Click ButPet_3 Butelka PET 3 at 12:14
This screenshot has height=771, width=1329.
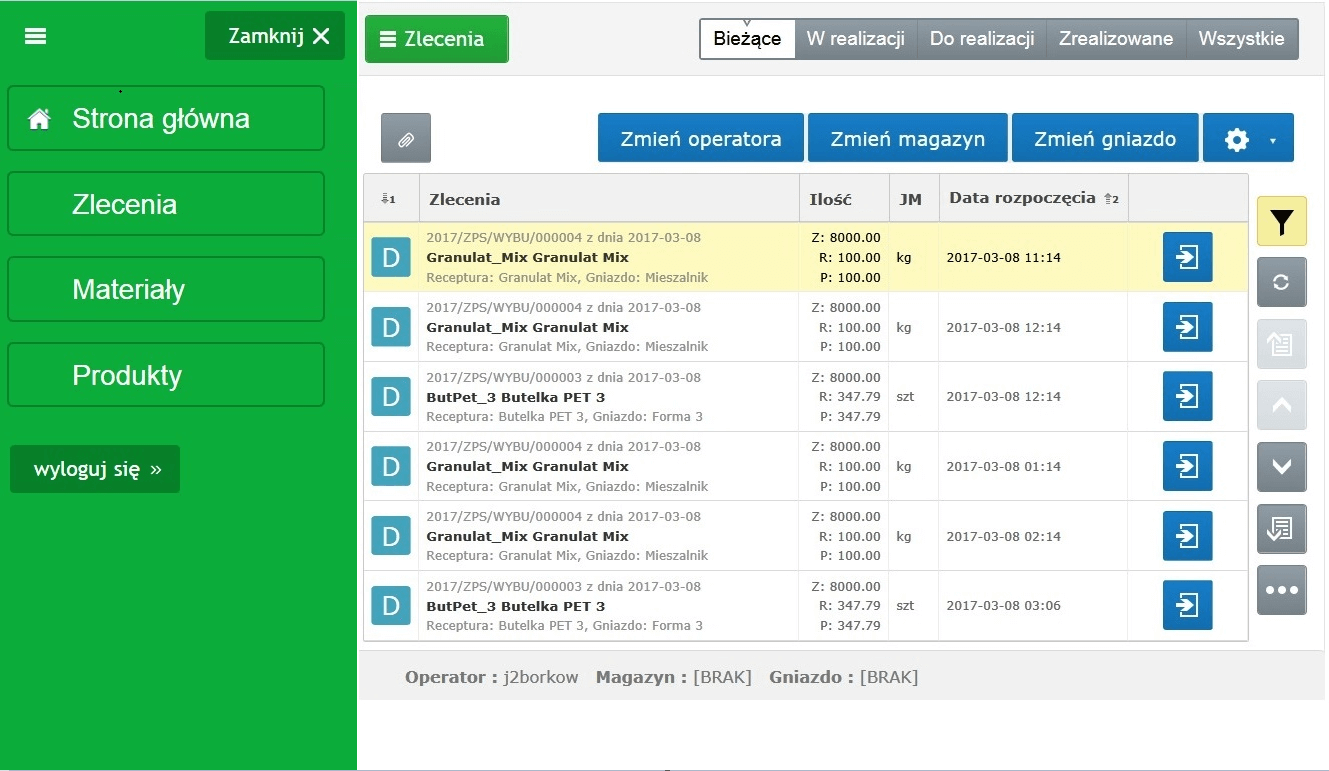point(515,397)
